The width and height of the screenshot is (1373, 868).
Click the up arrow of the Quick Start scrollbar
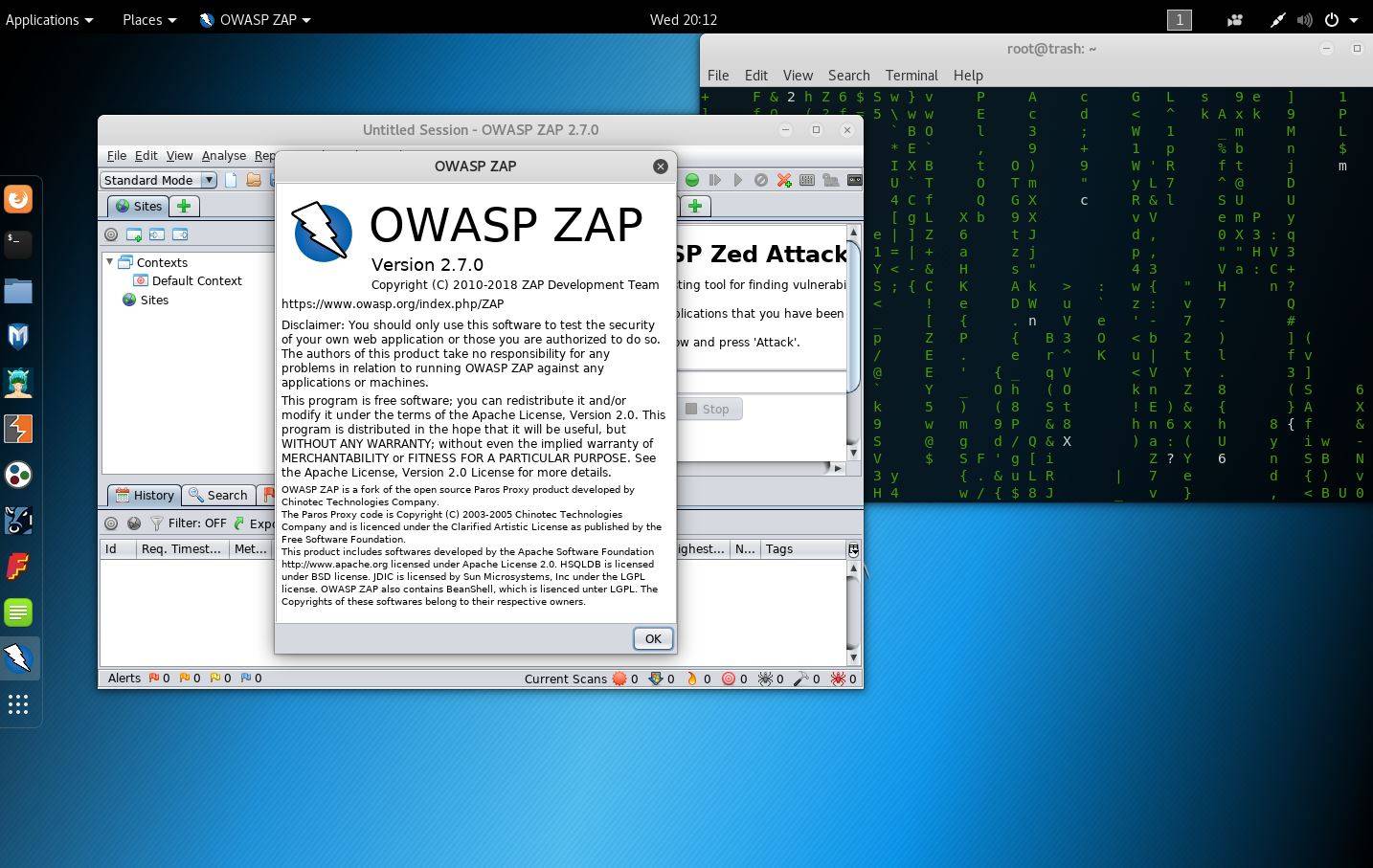pos(852,233)
